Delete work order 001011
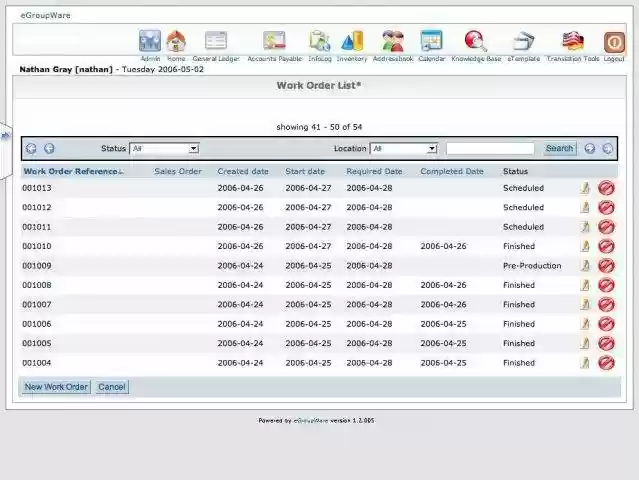The width and height of the screenshot is (639, 480). pos(606,227)
